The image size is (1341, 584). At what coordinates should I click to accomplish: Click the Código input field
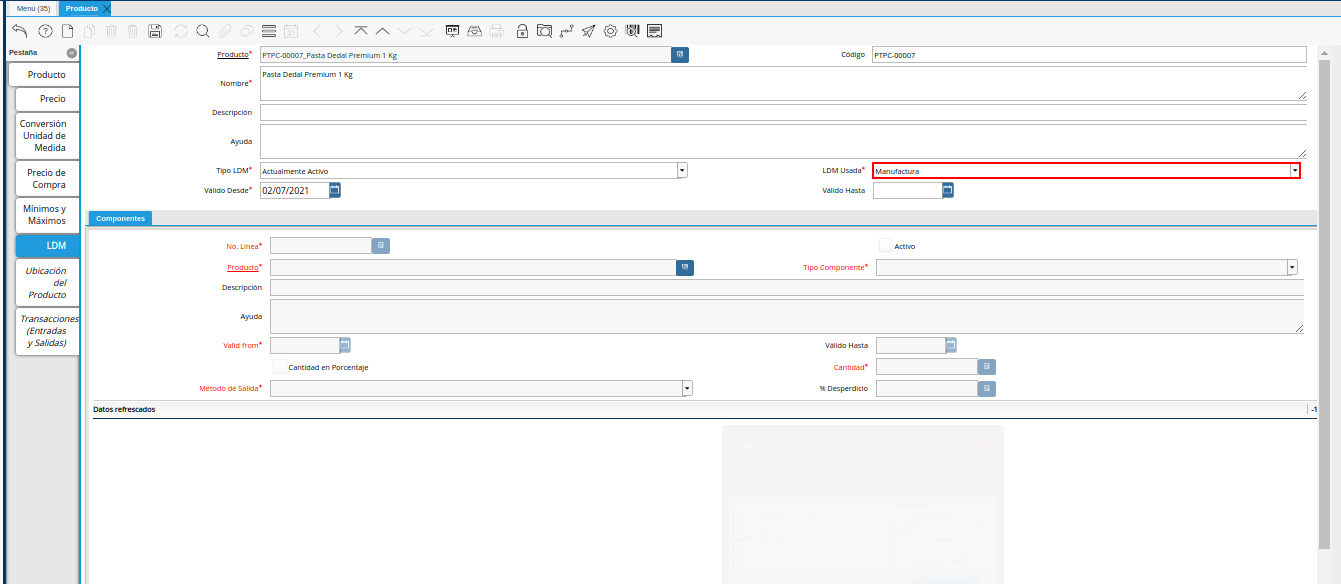coord(1089,55)
